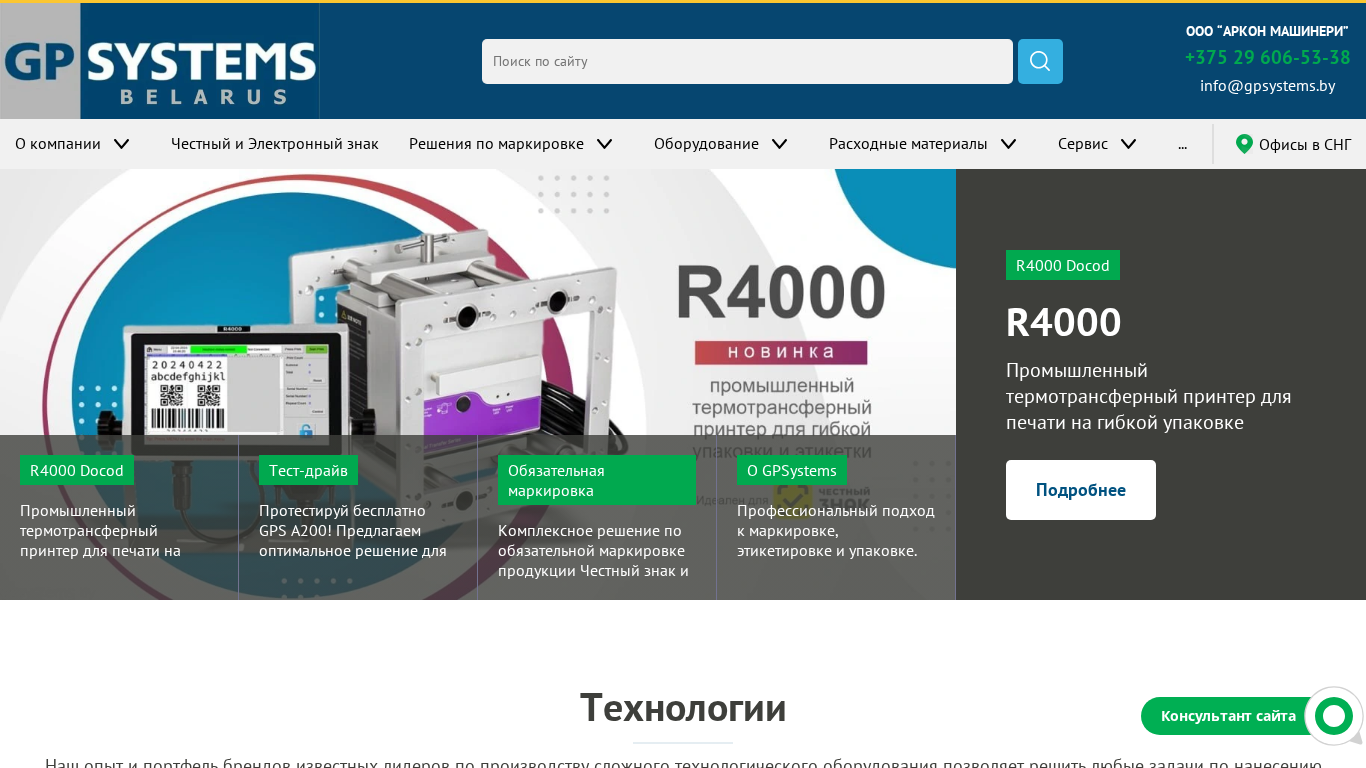Expand Сервис dropdown arrow
The image size is (1366, 768).
pos(1129,144)
